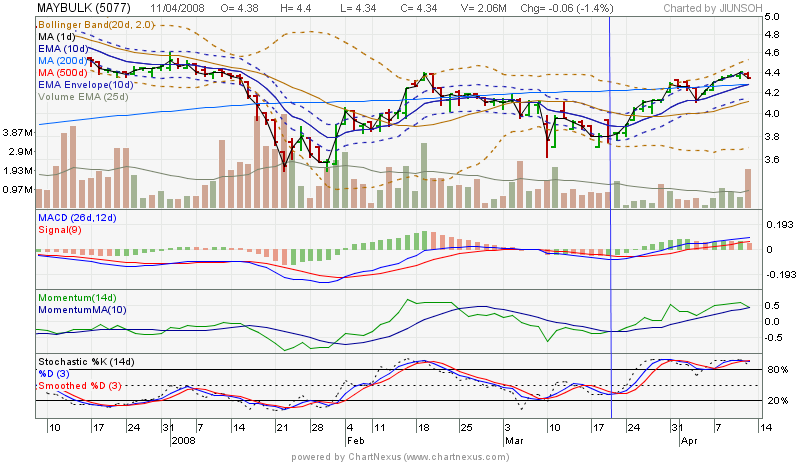
Task: Click the -0.193 MACD axis value
Action: pos(781,275)
